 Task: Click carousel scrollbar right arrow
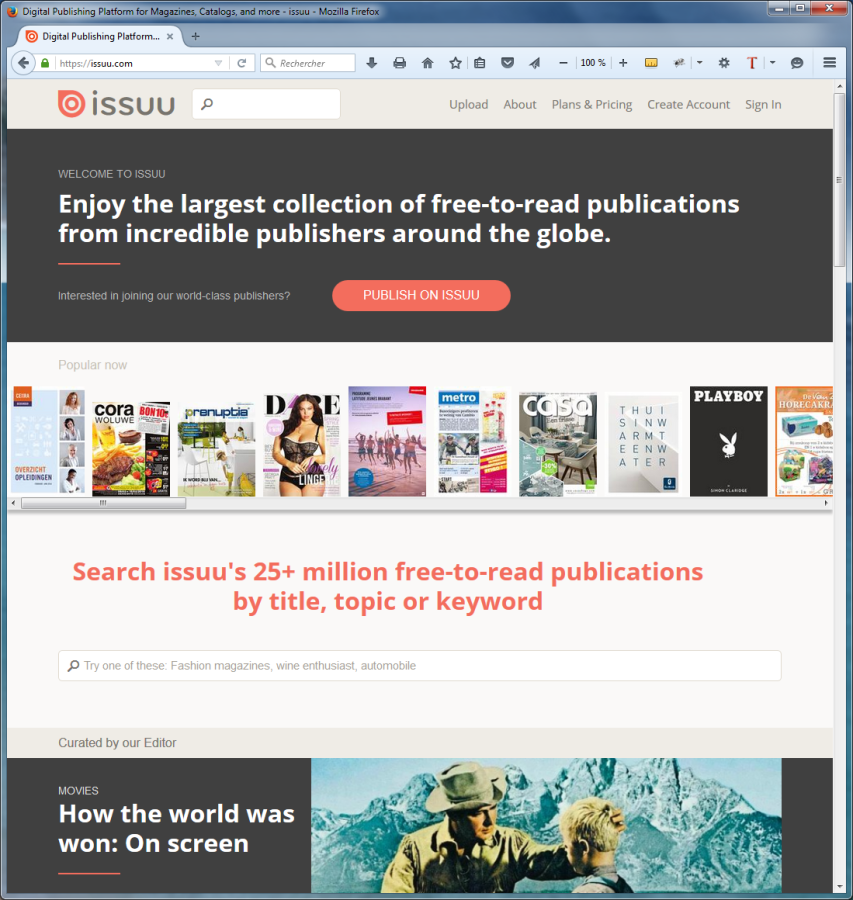click(826, 503)
